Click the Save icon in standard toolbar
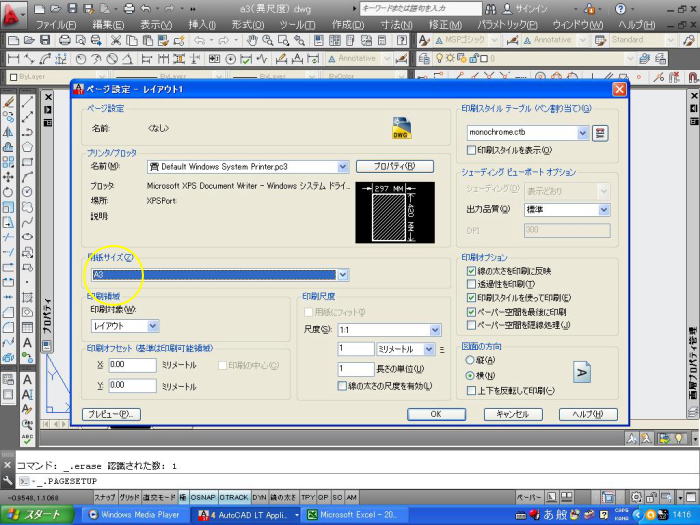The image size is (700, 525). pyautogui.click(x=45, y=41)
